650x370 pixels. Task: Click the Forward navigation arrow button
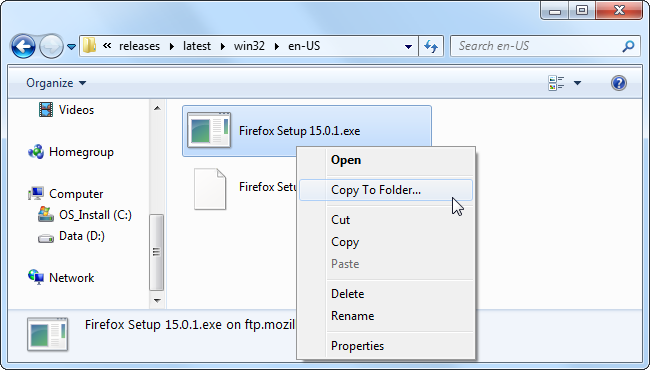pos(51,46)
